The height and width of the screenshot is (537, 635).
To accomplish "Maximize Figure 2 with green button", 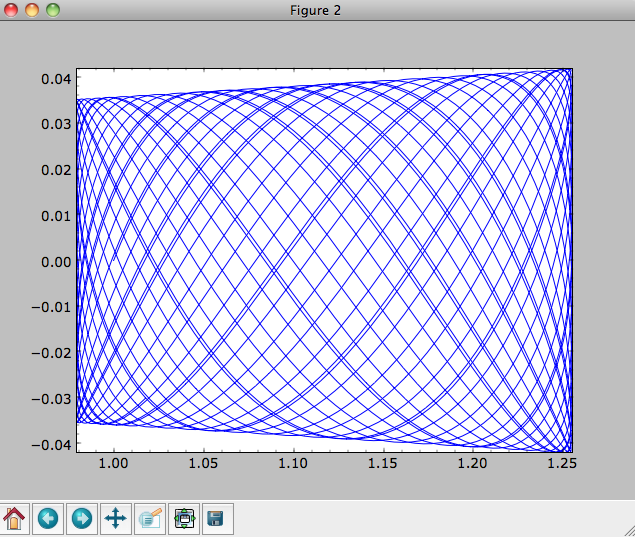I will (53, 10).
